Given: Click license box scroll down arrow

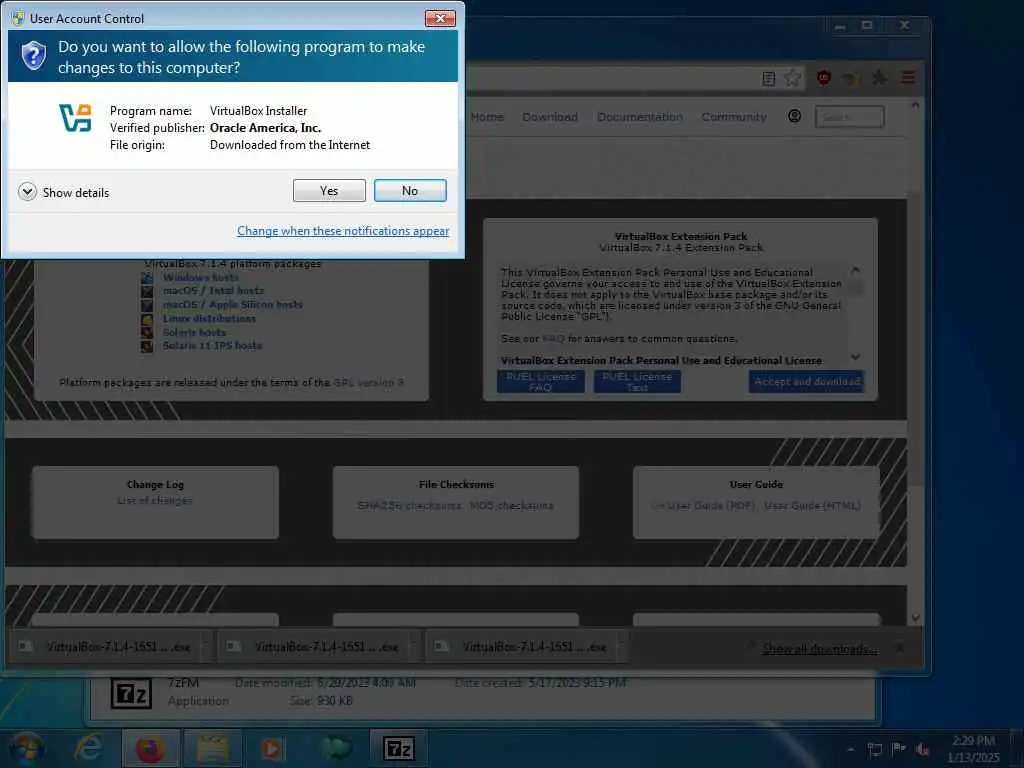Looking at the screenshot, I should 856,357.
